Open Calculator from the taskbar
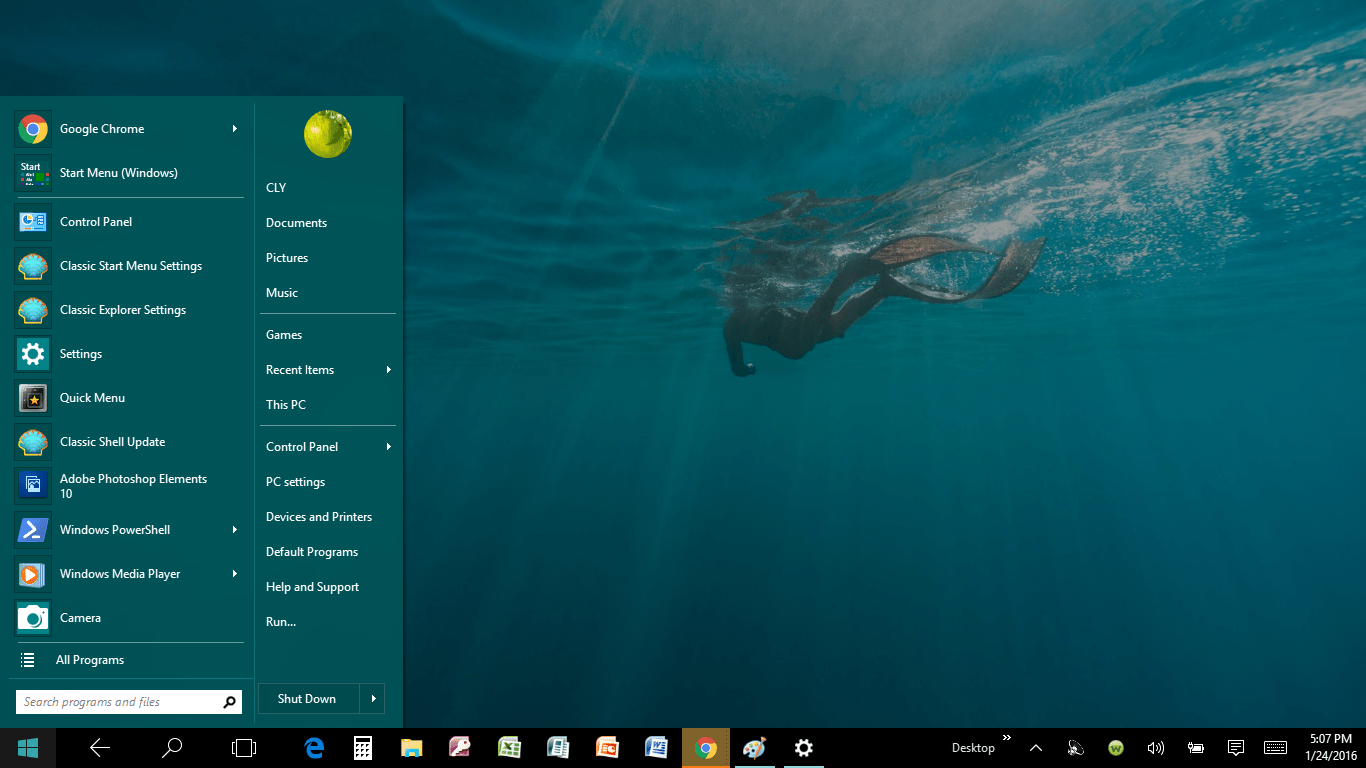 363,748
